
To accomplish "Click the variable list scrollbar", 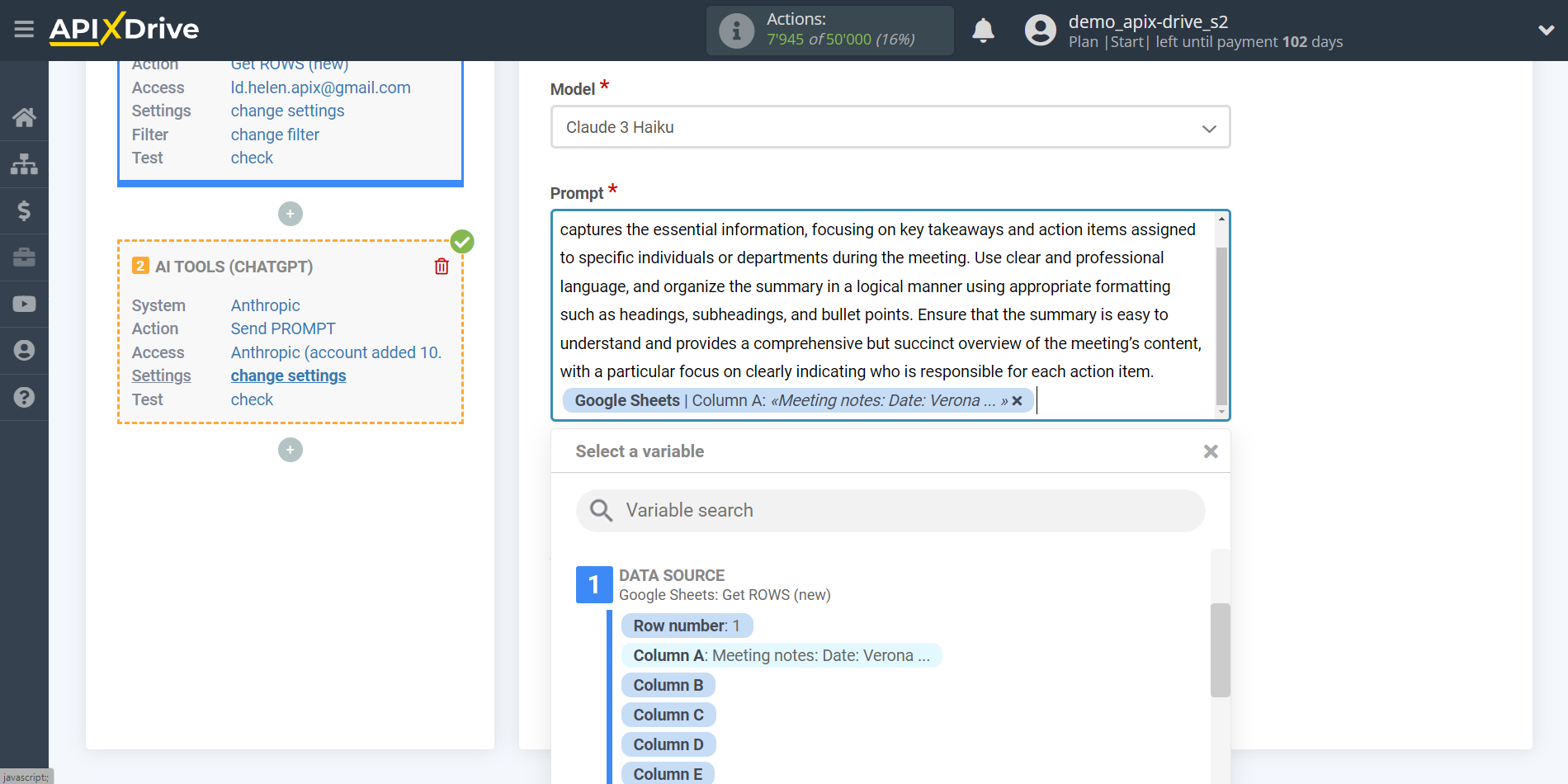I will [x=1220, y=650].
